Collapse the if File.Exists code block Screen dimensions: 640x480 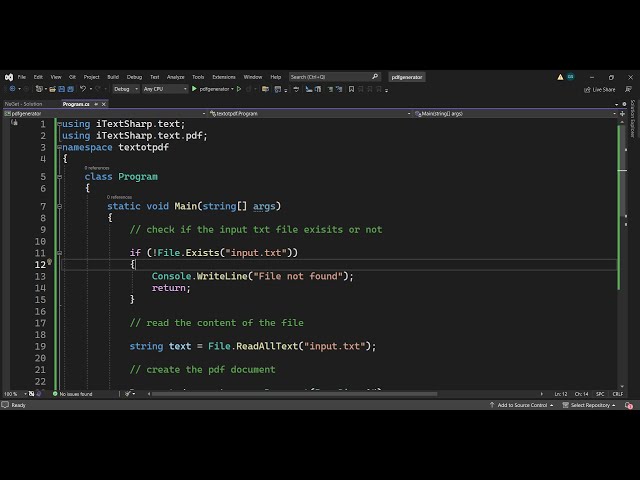point(59,253)
